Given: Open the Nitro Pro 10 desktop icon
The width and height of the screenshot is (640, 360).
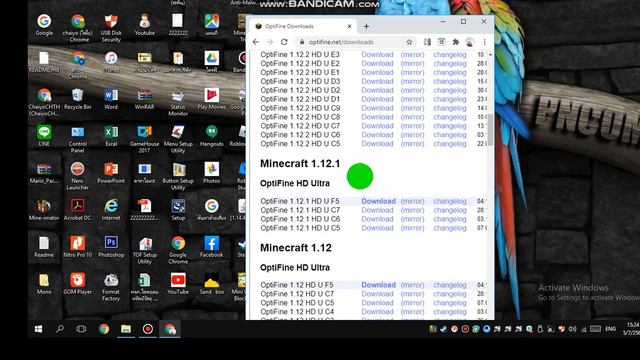Looking at the screenshot, I should pos(78,247).
